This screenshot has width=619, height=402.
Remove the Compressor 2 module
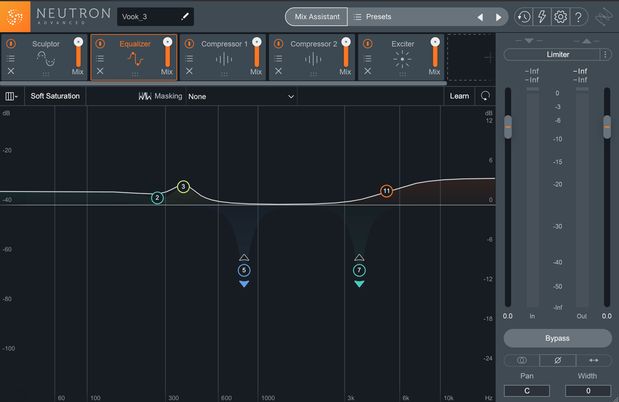pos(279,71)
